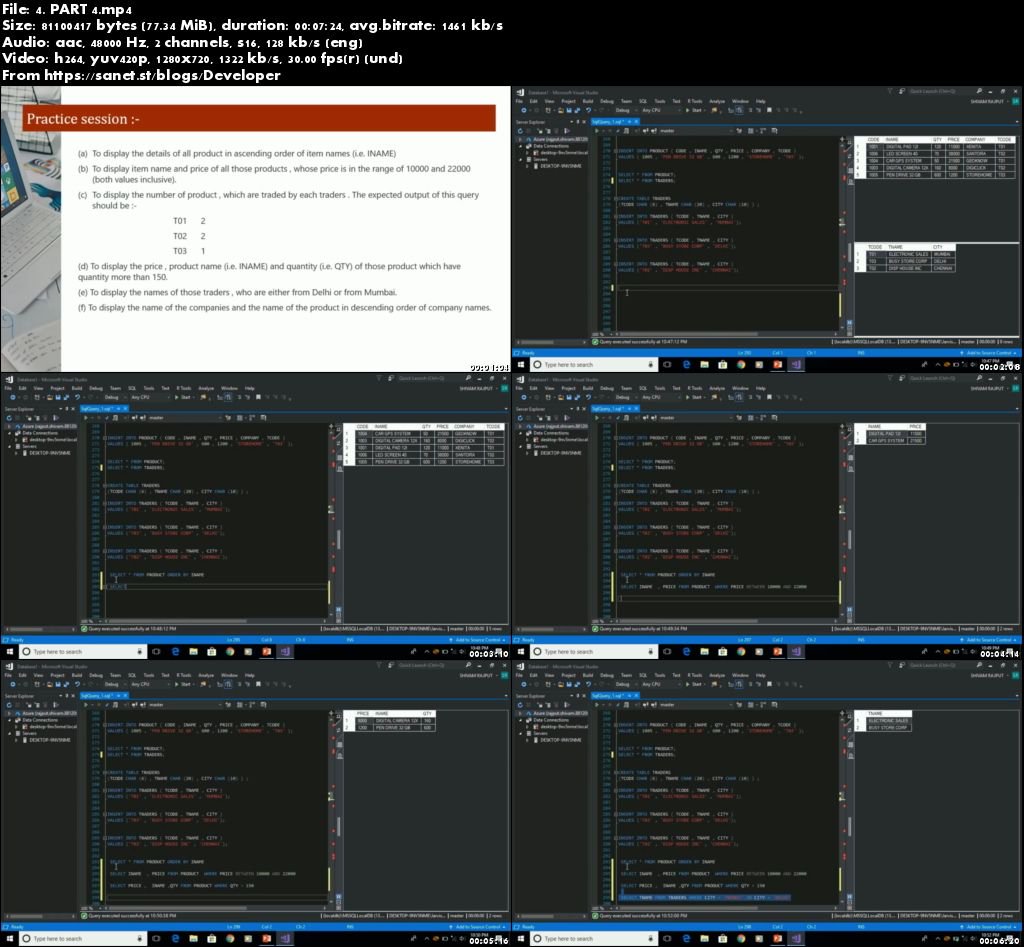Click Windows Start button in 00:02:08 frame

521,364
